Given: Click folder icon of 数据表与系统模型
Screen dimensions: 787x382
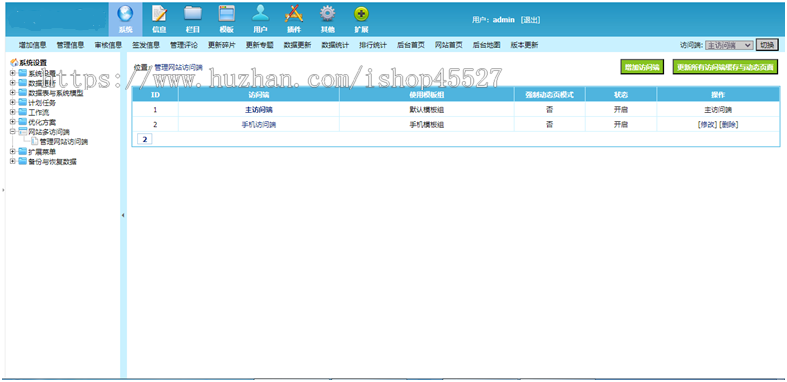Looking at the screenshot, I should tap(23, 93).
